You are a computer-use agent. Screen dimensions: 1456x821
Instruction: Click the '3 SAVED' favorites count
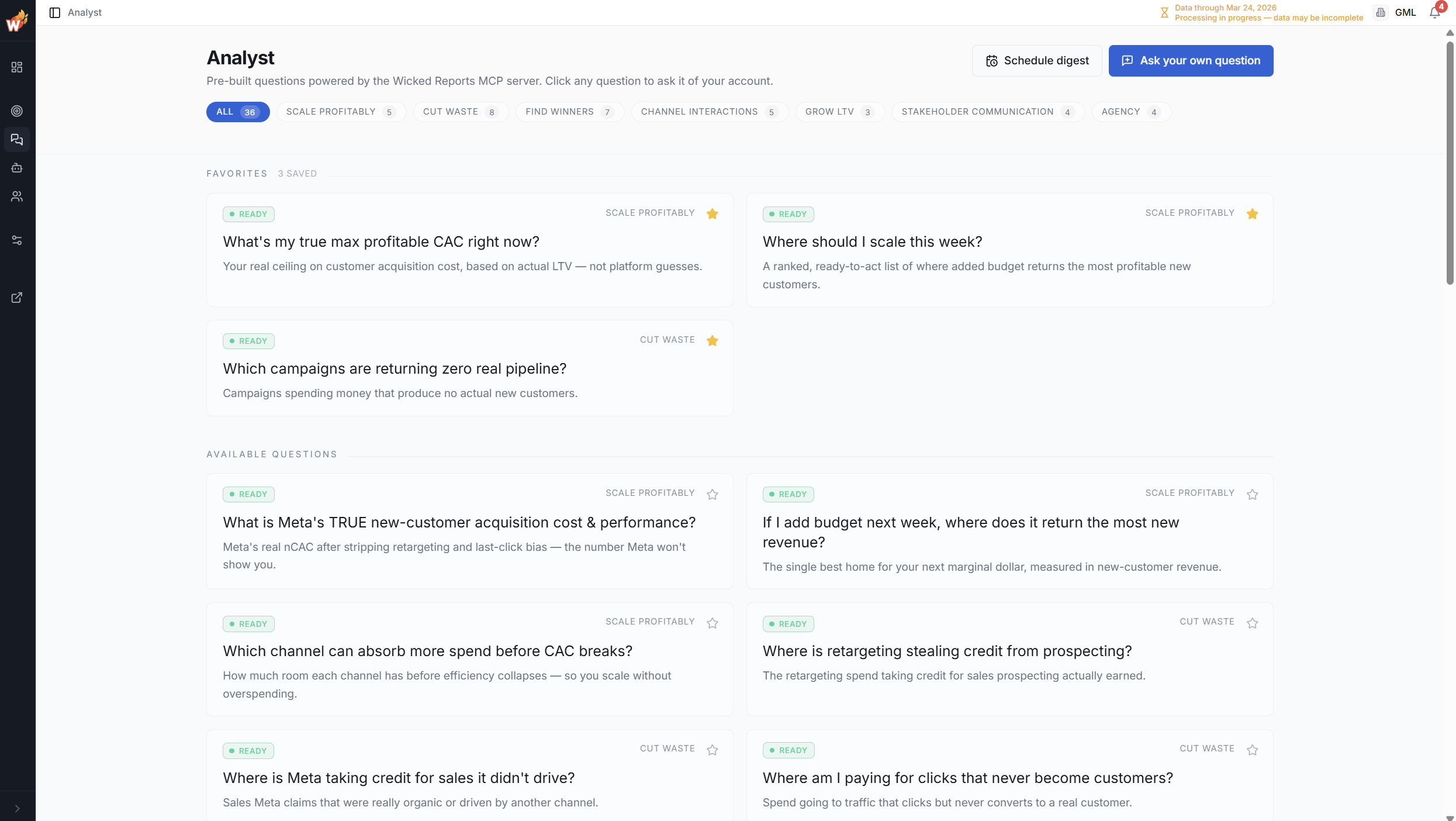(298, 174)
